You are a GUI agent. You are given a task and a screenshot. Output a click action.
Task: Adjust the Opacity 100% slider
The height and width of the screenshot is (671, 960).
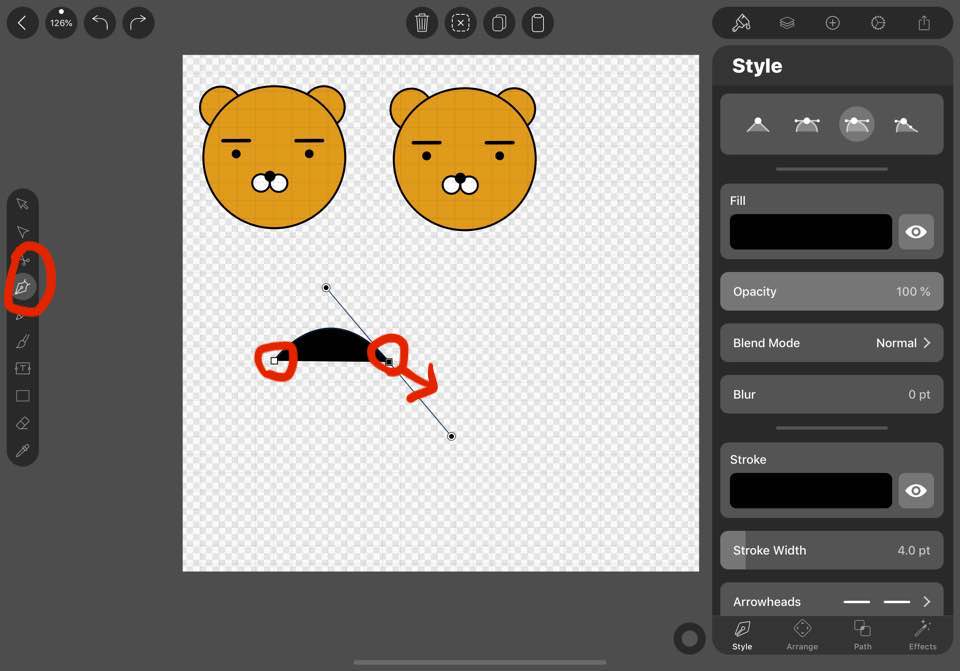831,291
